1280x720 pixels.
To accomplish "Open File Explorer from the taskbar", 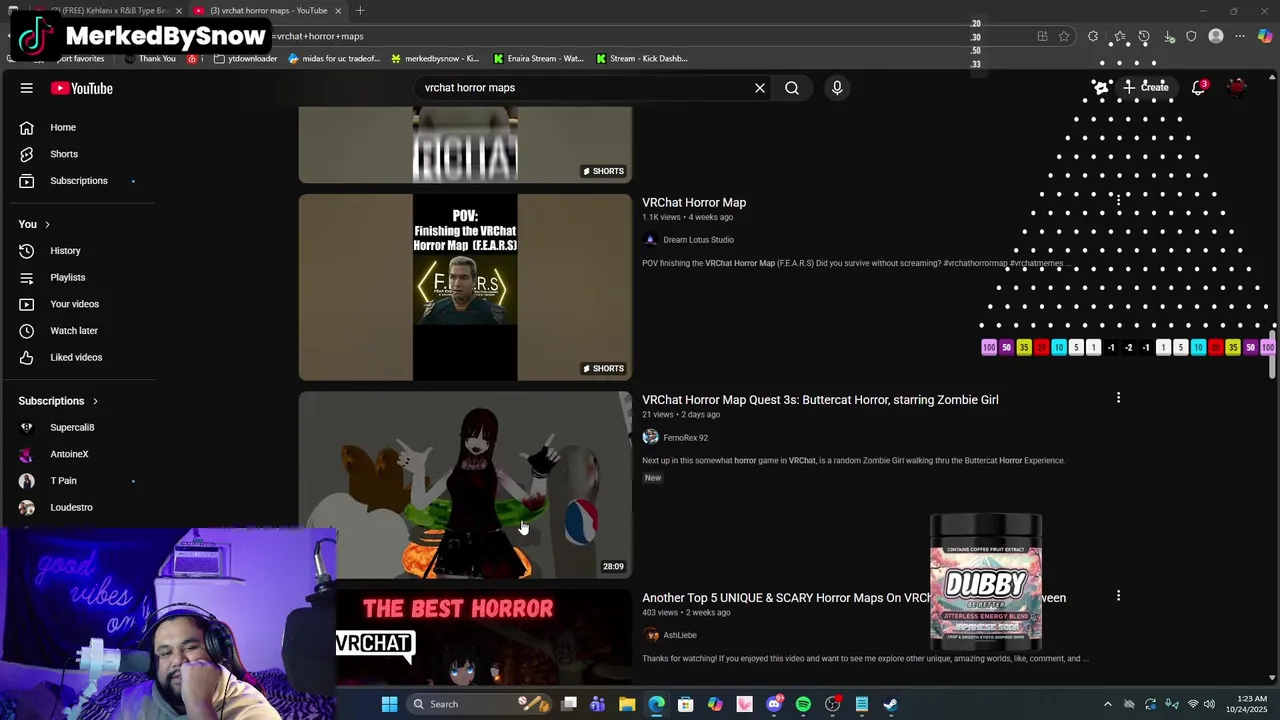I will click(x=627, y=704).
